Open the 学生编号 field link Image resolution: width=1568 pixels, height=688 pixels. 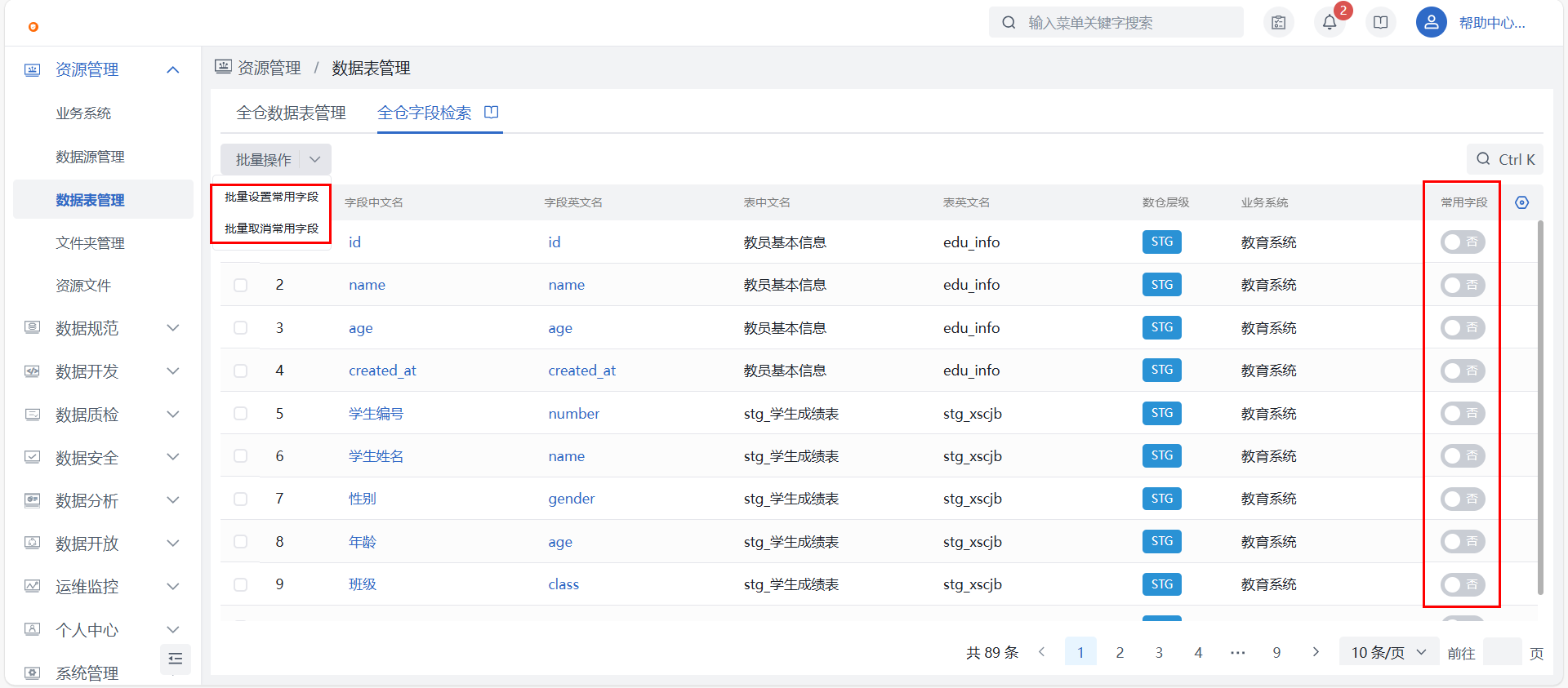(x=376, y=414)
